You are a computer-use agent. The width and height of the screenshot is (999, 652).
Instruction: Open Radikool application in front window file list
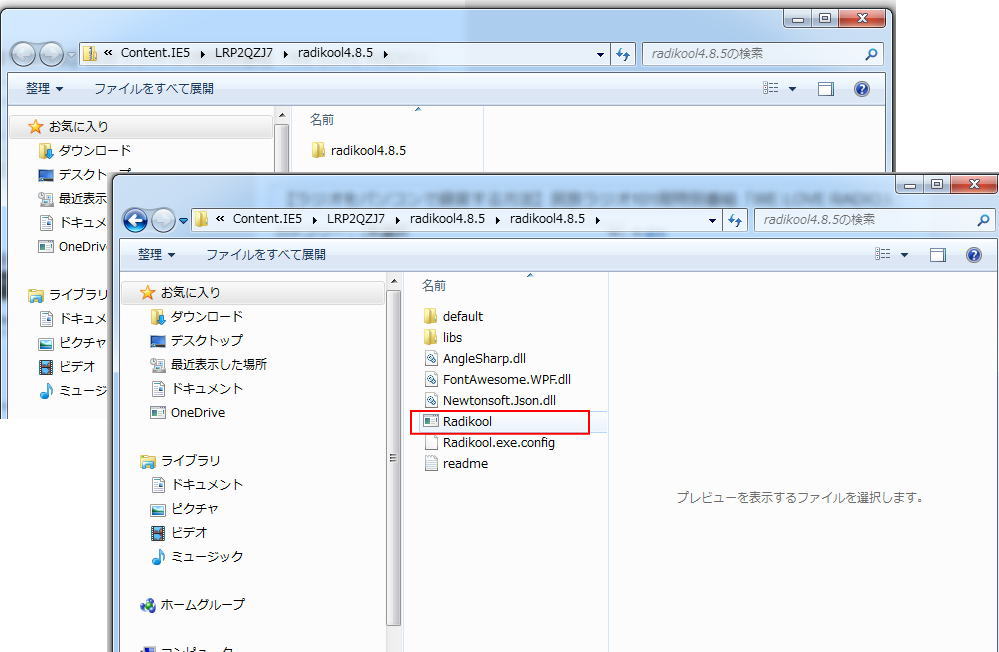tap(467, 421)
